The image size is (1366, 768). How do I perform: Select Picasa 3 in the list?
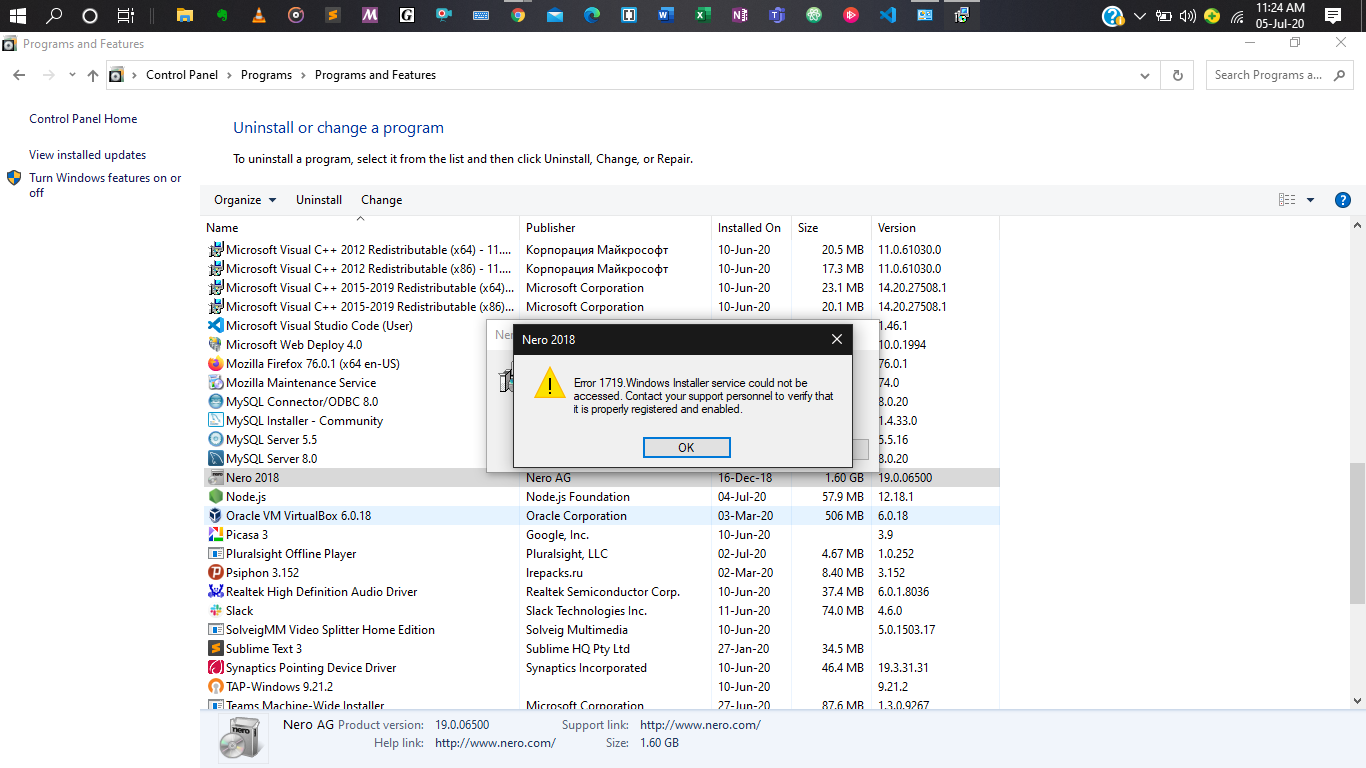coord(600,535)
